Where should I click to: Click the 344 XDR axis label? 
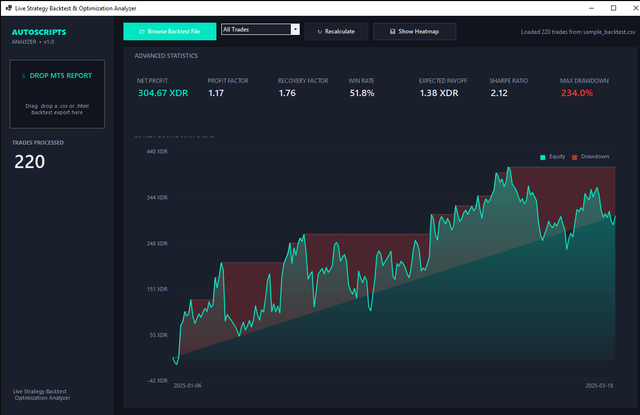tap(157, 198)
